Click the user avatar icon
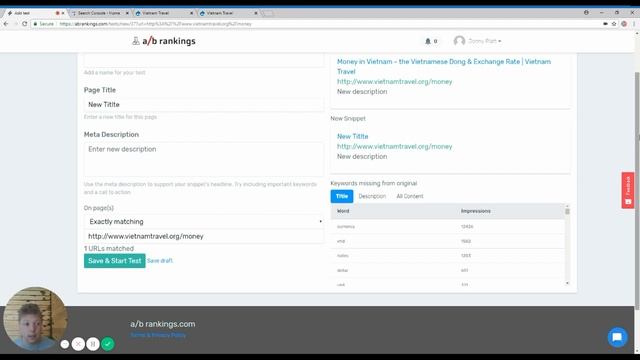The height and width of the screenshot is (360, 640). pos(459,41)
